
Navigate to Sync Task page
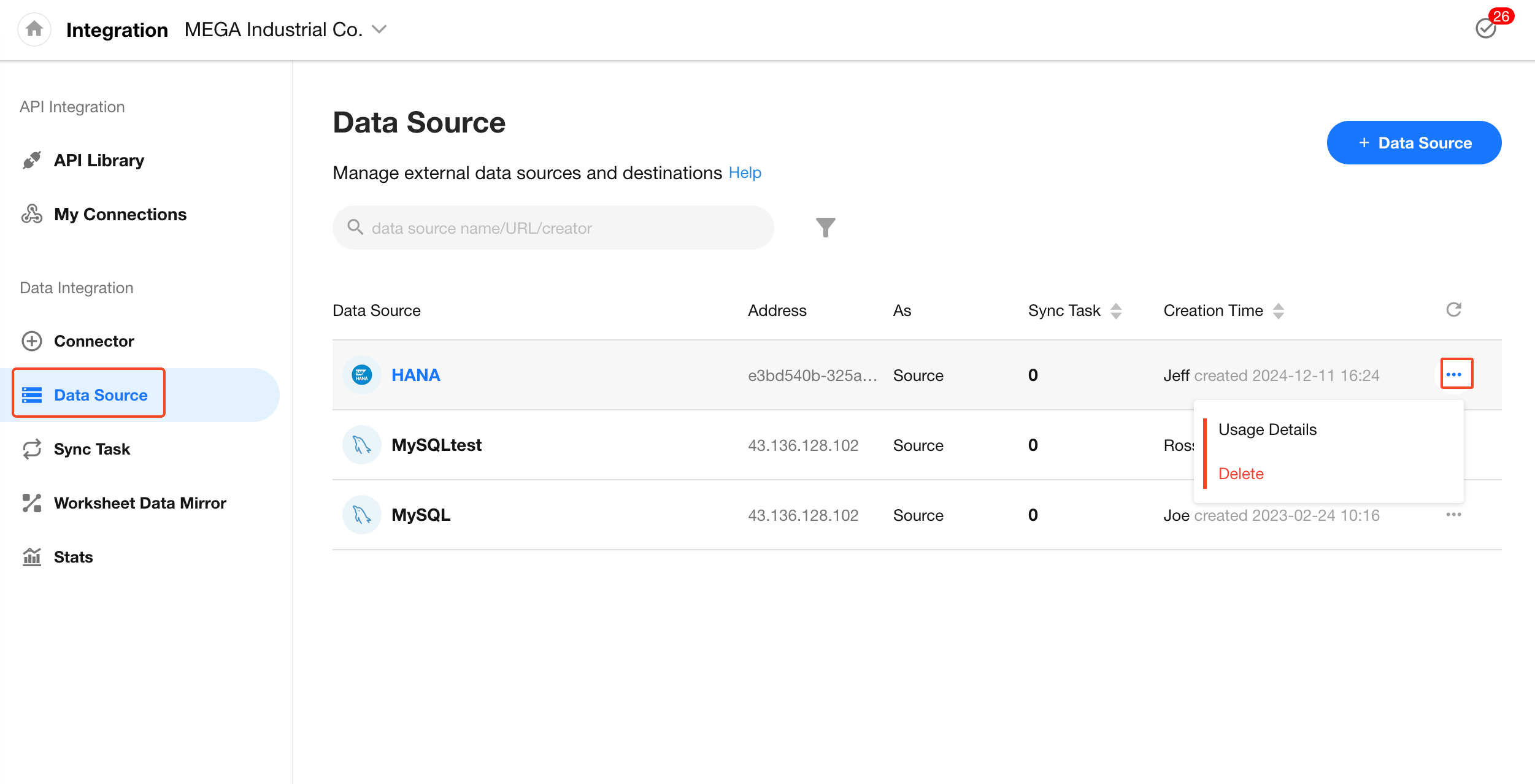click(91, 449)
